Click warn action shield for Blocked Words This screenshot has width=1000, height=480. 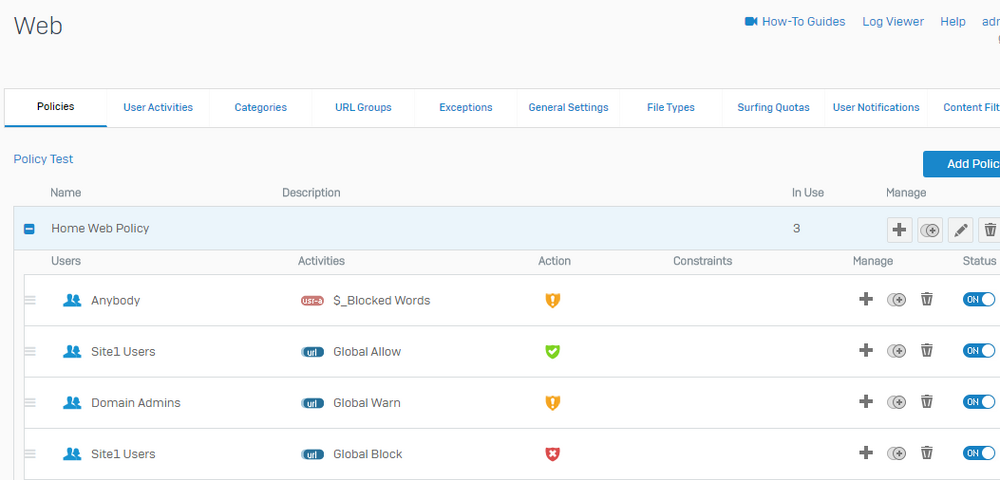coord(552,300)
